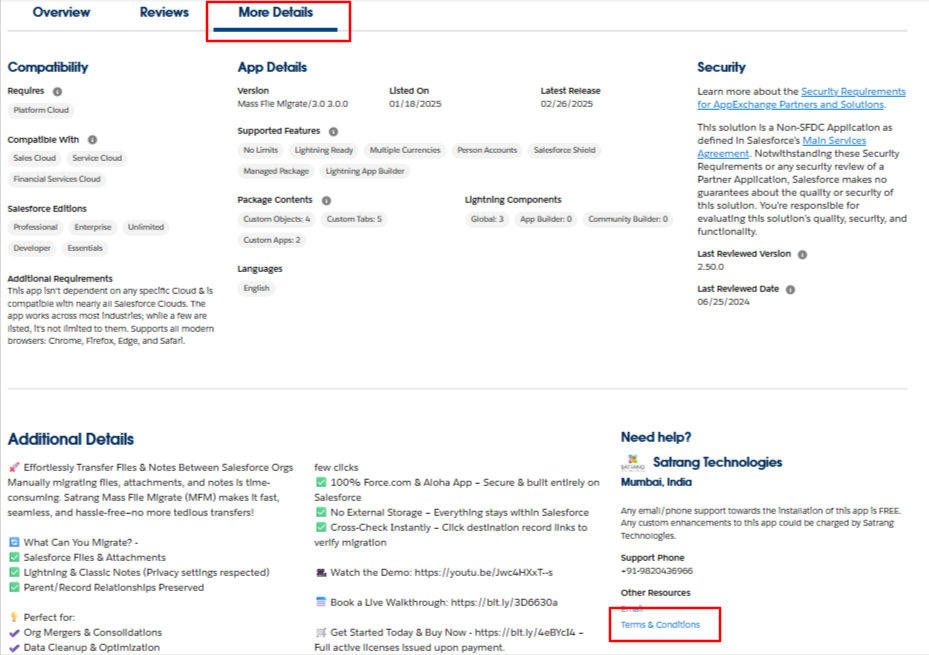Click the Enterprise edition tag

pyautogui.click(x=92, y=227)
